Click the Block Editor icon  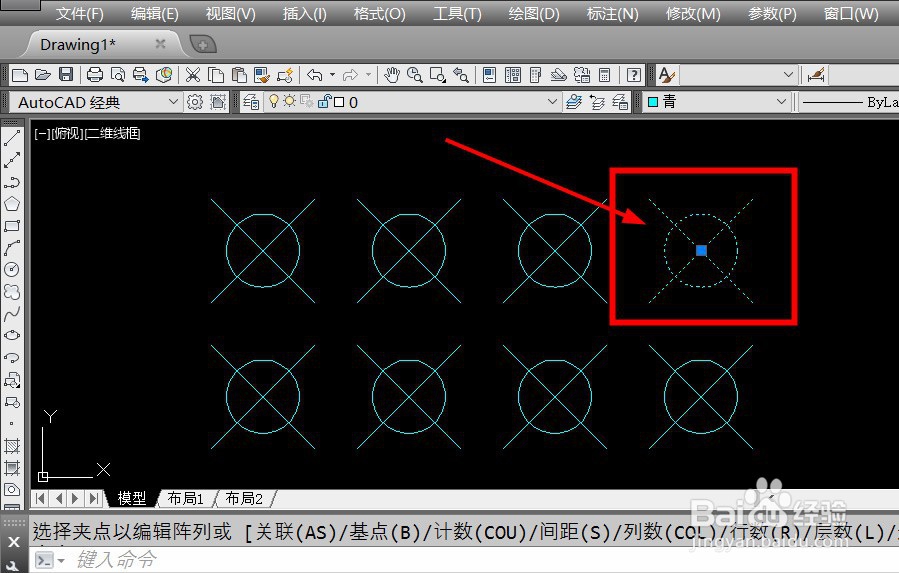point(285,75)
